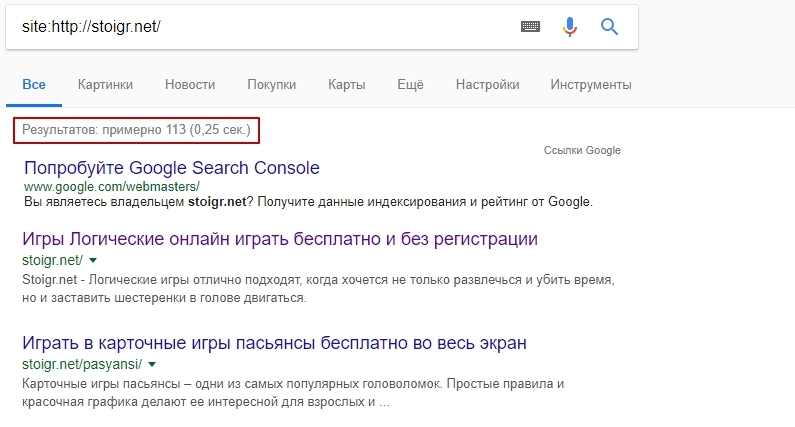This screenshot has height=427, width=795.
Task: Go to the Покупки tab
Action: (272, 85)
